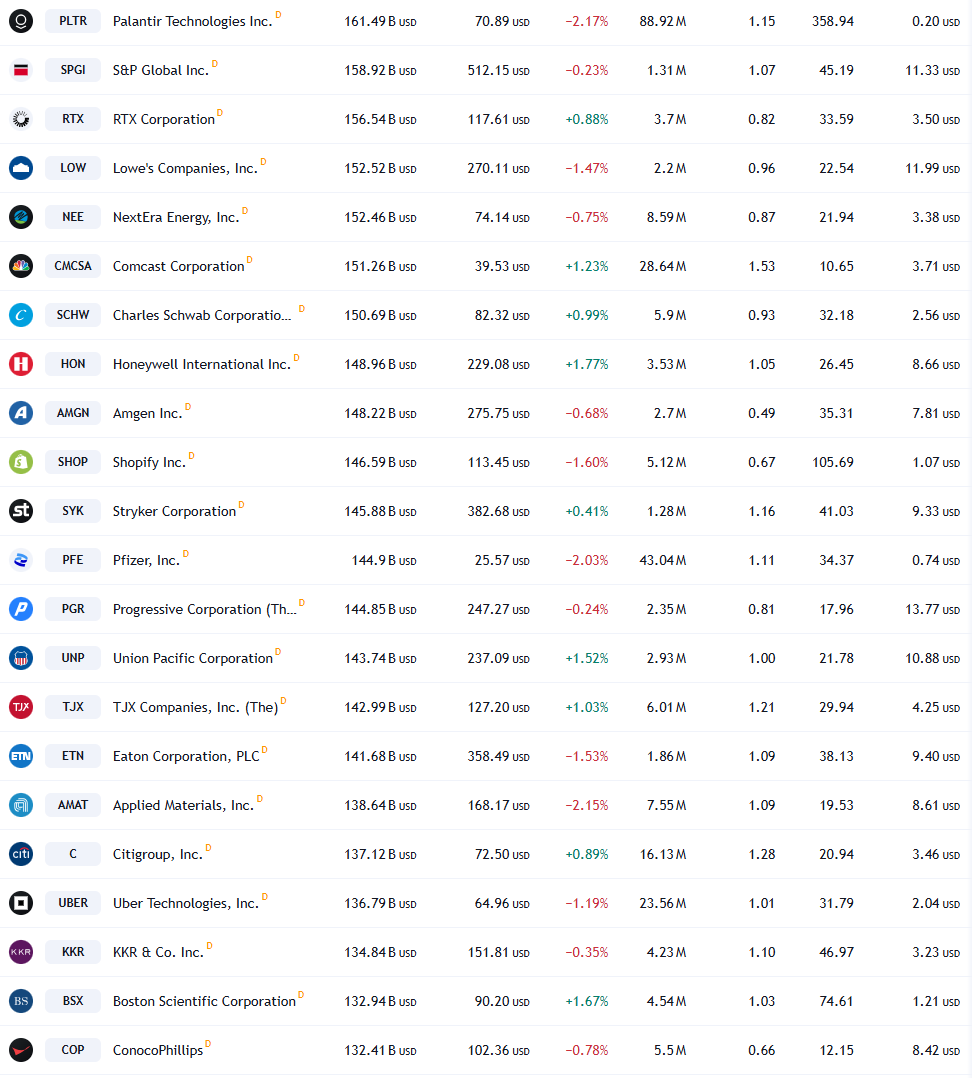Open the SPGI ticker symbol
Viewport: 972px width, 1078px height.
point(73,70)
